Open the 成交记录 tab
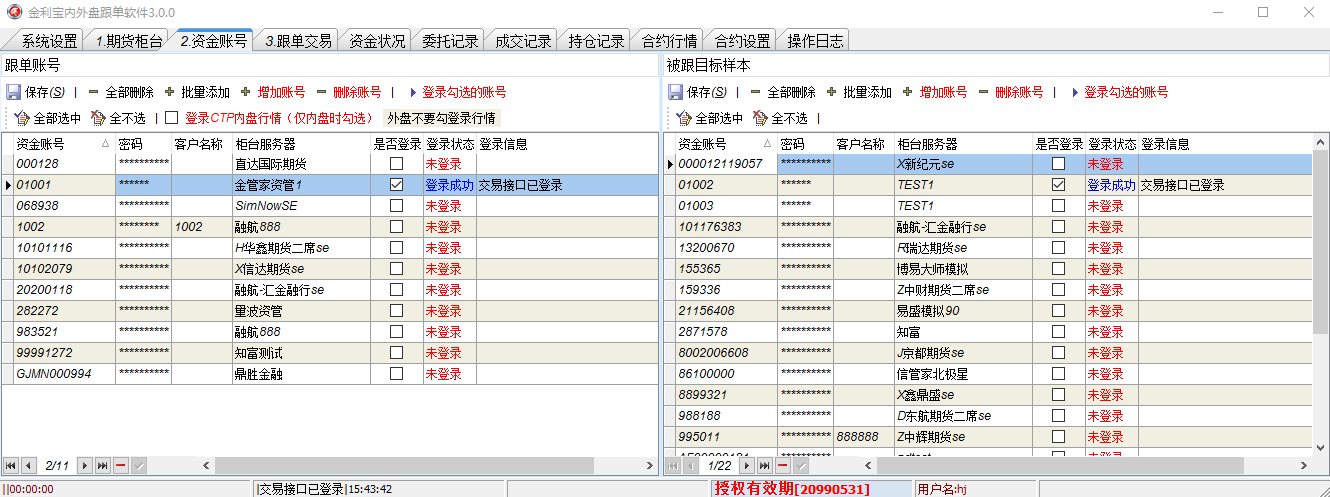The width and height of the screenshot is (1330, 497). [523, 41]
